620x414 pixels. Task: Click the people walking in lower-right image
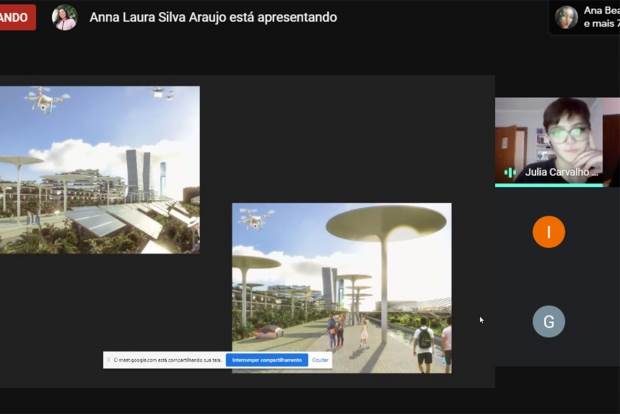(x=335, y=332)
